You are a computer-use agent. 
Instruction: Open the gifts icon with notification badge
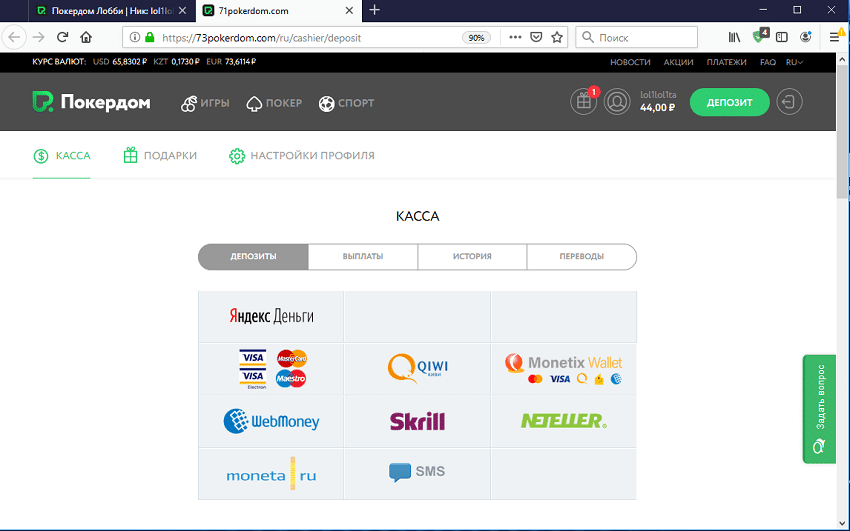583,101
